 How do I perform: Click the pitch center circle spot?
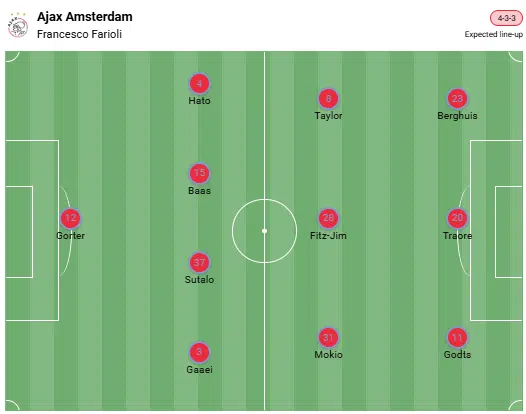[264, 231]
